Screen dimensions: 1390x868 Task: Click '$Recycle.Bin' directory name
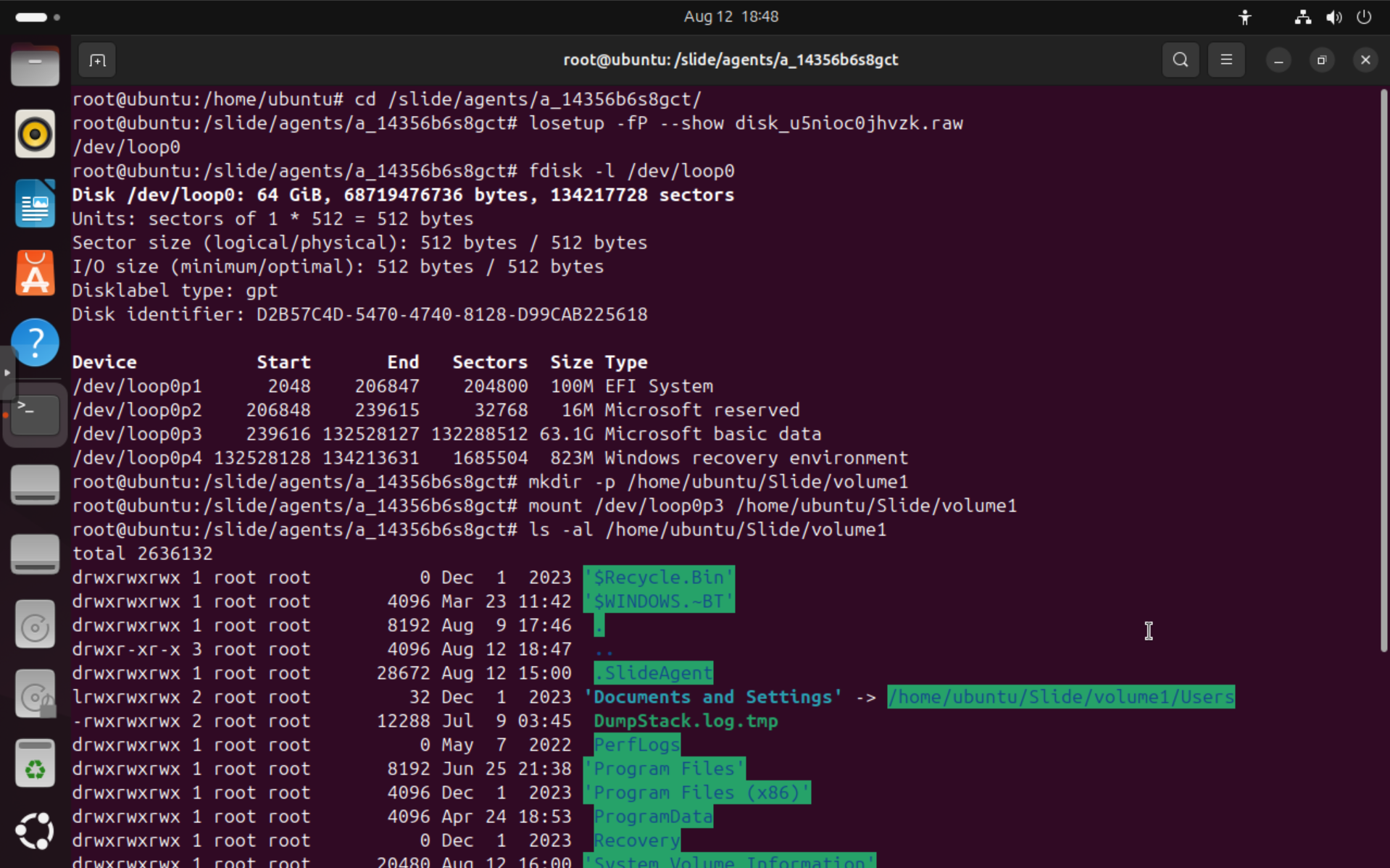(x=659, y=577)
